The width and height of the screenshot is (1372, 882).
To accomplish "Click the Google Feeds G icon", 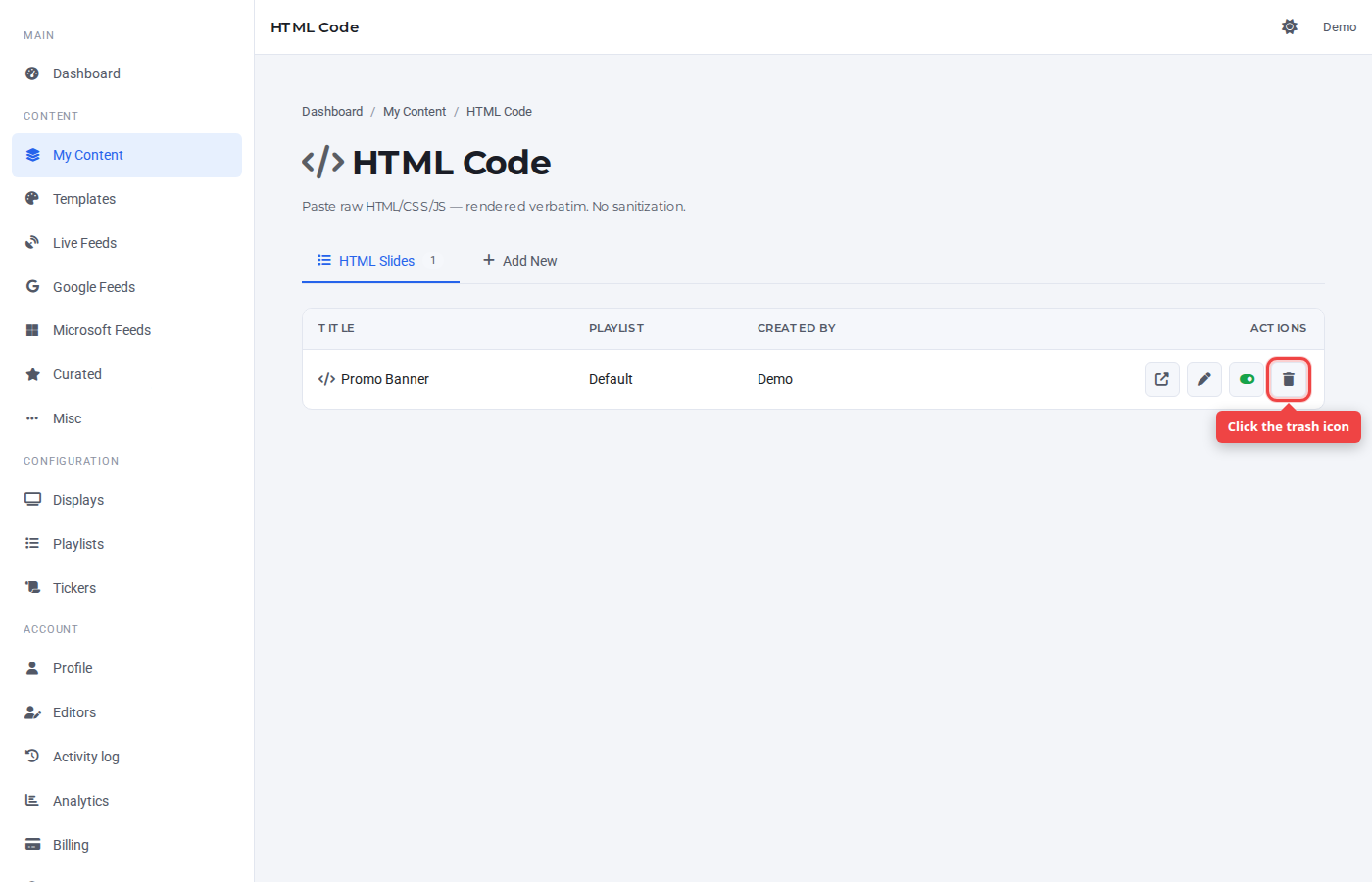I will pyautogui.click(x=32, y=287).
